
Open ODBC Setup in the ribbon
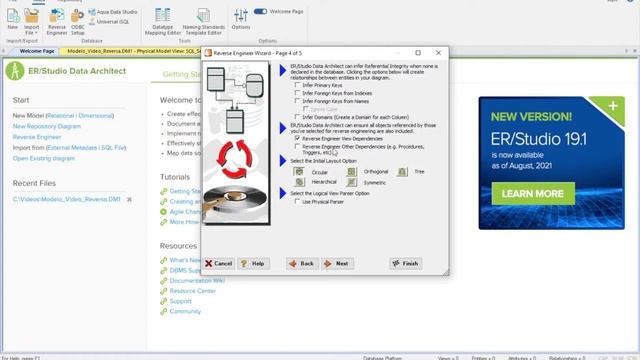coord(78,21)
